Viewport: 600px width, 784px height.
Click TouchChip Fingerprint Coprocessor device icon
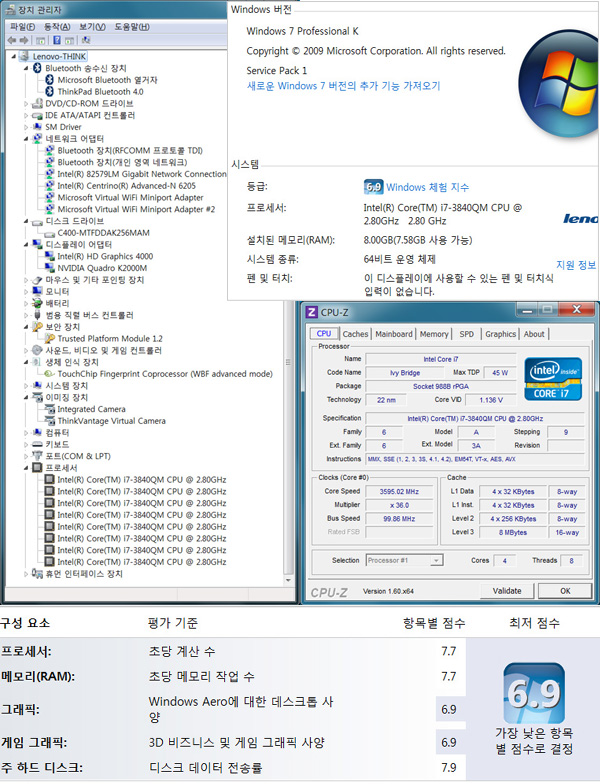tap(50, 374)
